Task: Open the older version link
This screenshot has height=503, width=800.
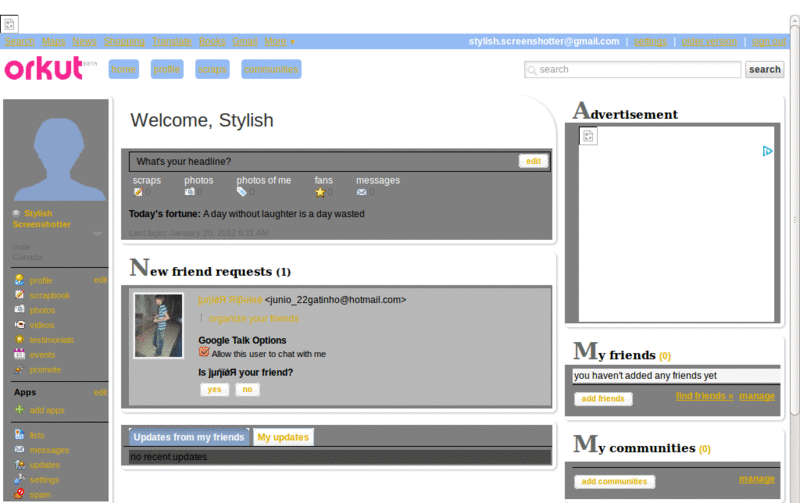Action: [x=709, y=41]
